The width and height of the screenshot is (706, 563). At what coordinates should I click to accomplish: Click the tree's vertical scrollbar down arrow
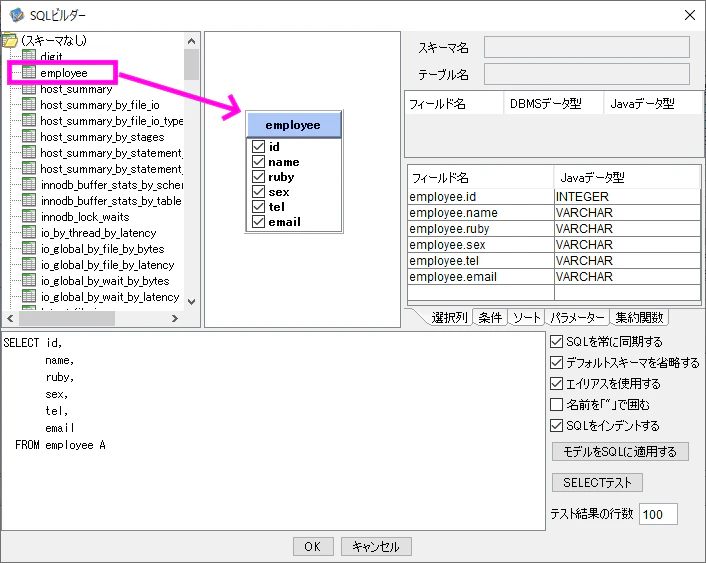pyautogui.click(x=191, y=302)
